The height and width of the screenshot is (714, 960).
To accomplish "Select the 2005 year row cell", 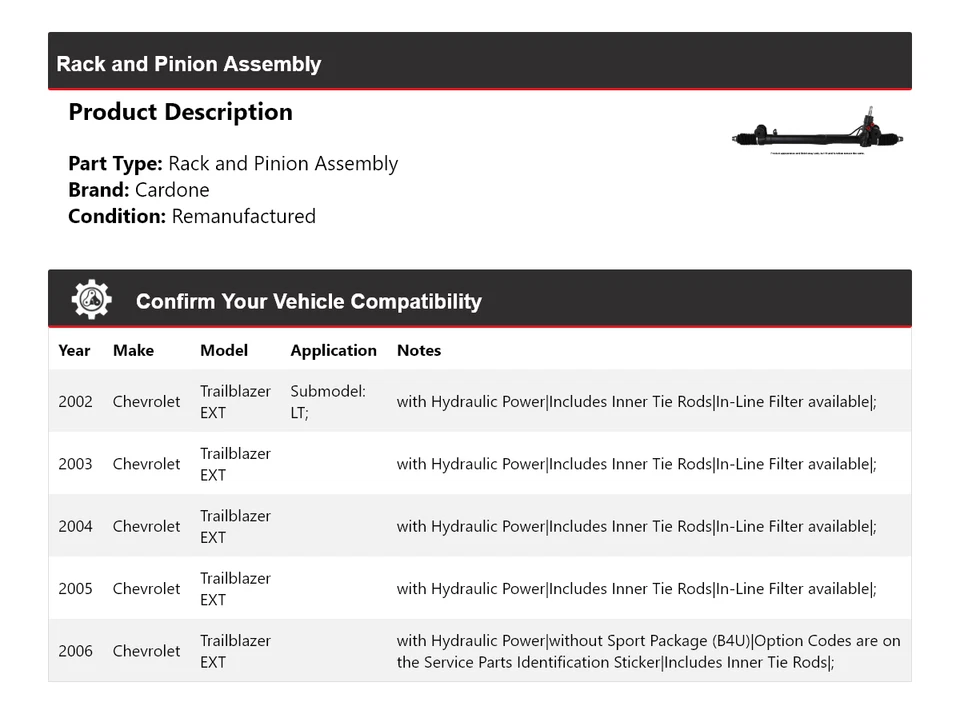I will pyautogui.click(x=75, y=589).
